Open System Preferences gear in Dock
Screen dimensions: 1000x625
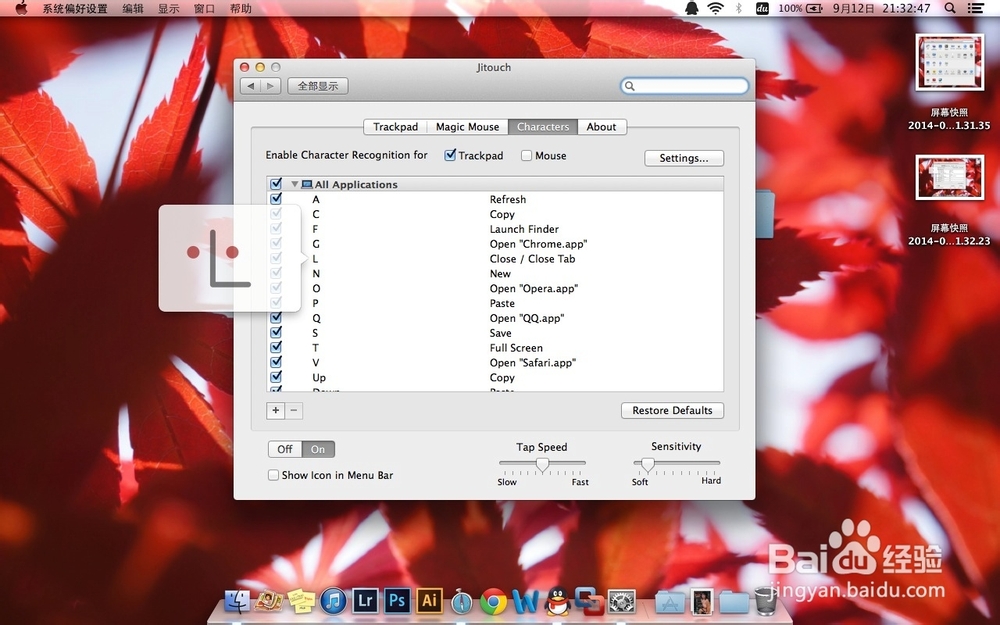(622, 601)
